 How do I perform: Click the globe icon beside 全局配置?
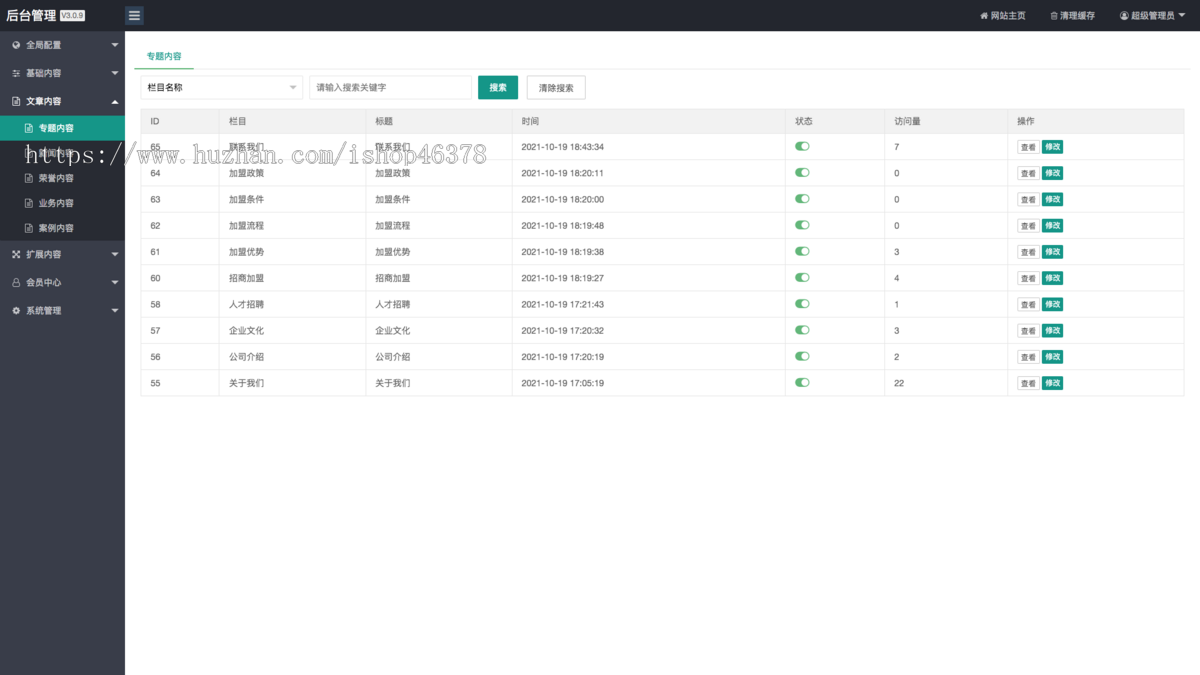coord(16,45)
